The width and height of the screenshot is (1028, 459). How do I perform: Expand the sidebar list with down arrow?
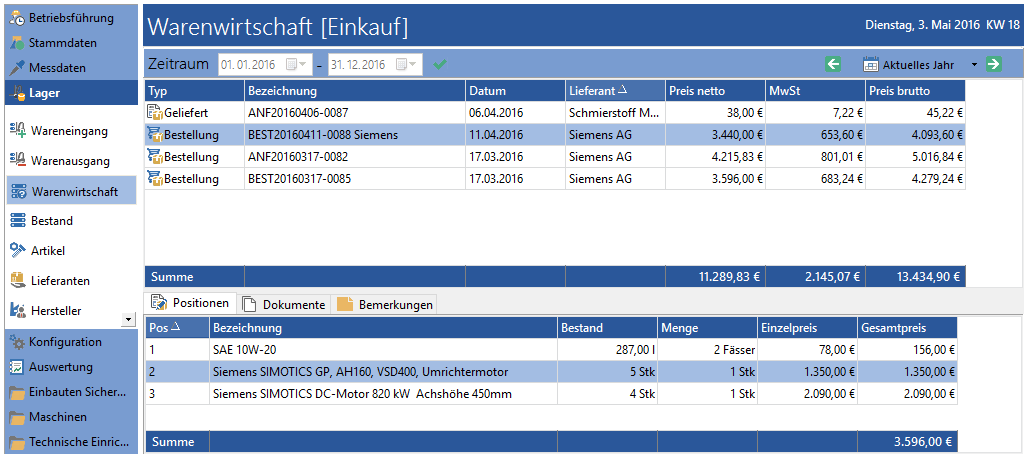(128, 318)
